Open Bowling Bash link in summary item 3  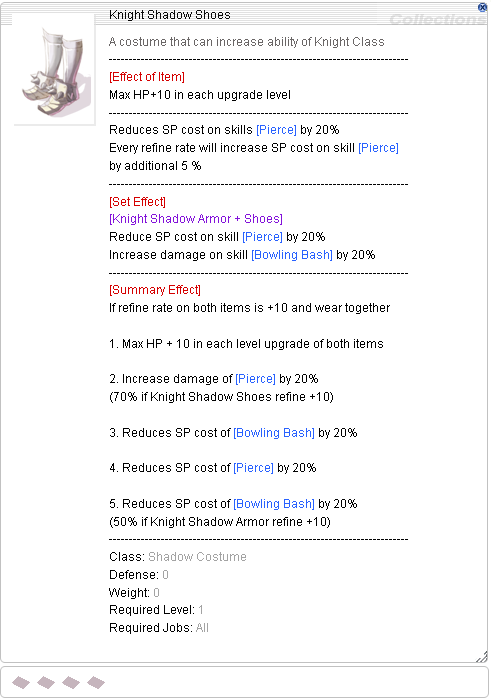point(274,432)
